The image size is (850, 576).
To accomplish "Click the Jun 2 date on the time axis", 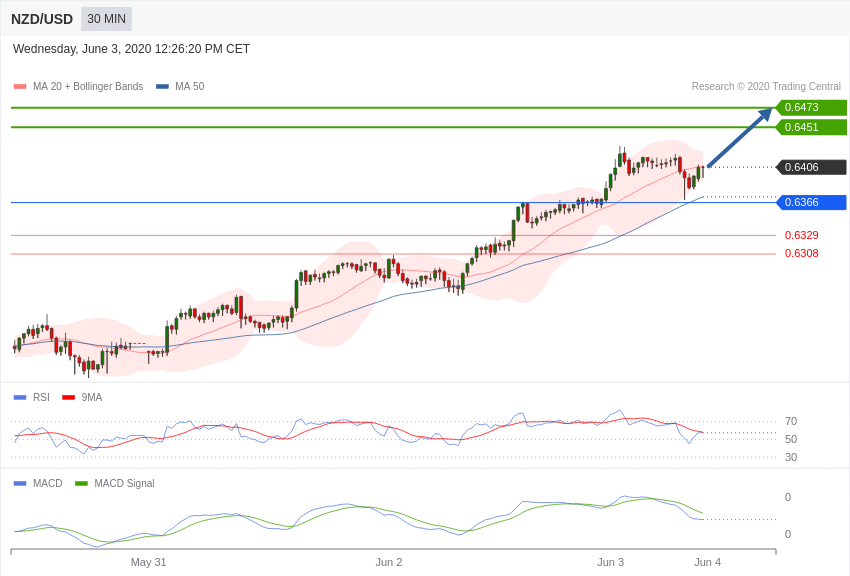I will tap(389, 562).
